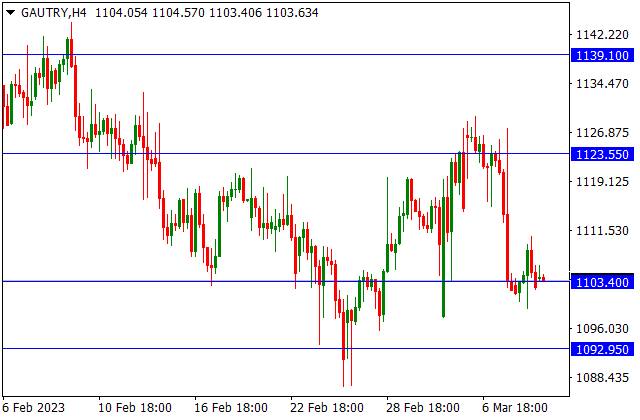Click the 1092.950 horizontal line price label
The height and width of the screenshot is (420, 640).
point(602,350)
